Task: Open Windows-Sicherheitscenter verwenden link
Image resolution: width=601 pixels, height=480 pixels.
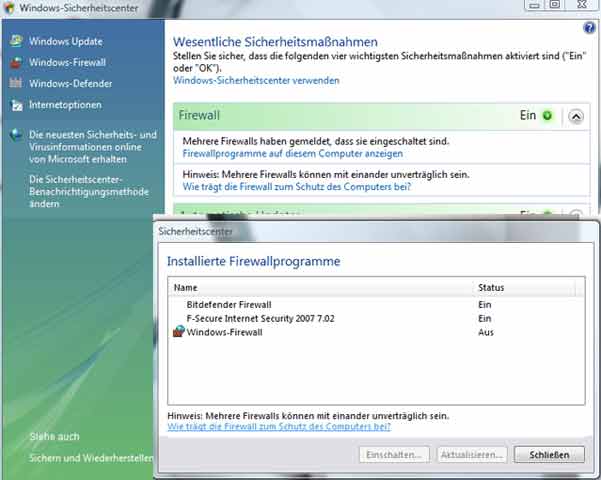Action: (x=256, y=81)
